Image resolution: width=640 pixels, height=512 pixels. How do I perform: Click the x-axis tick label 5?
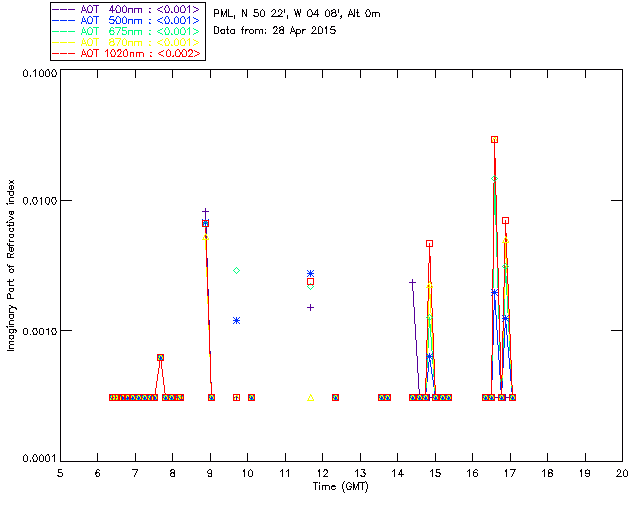[x=60, y=473]
